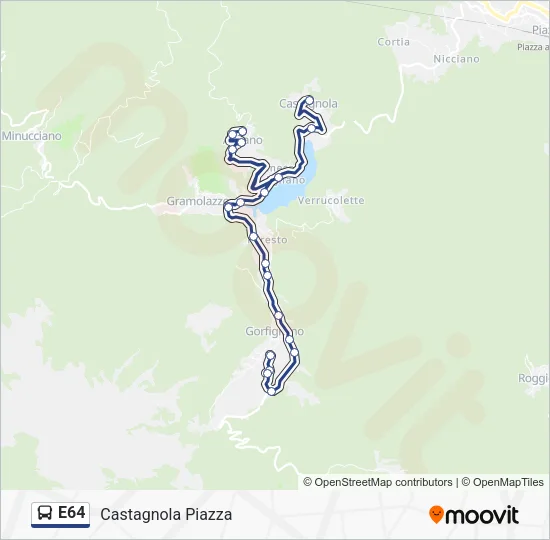Open the OpenMapTiles attribution link

503,482
